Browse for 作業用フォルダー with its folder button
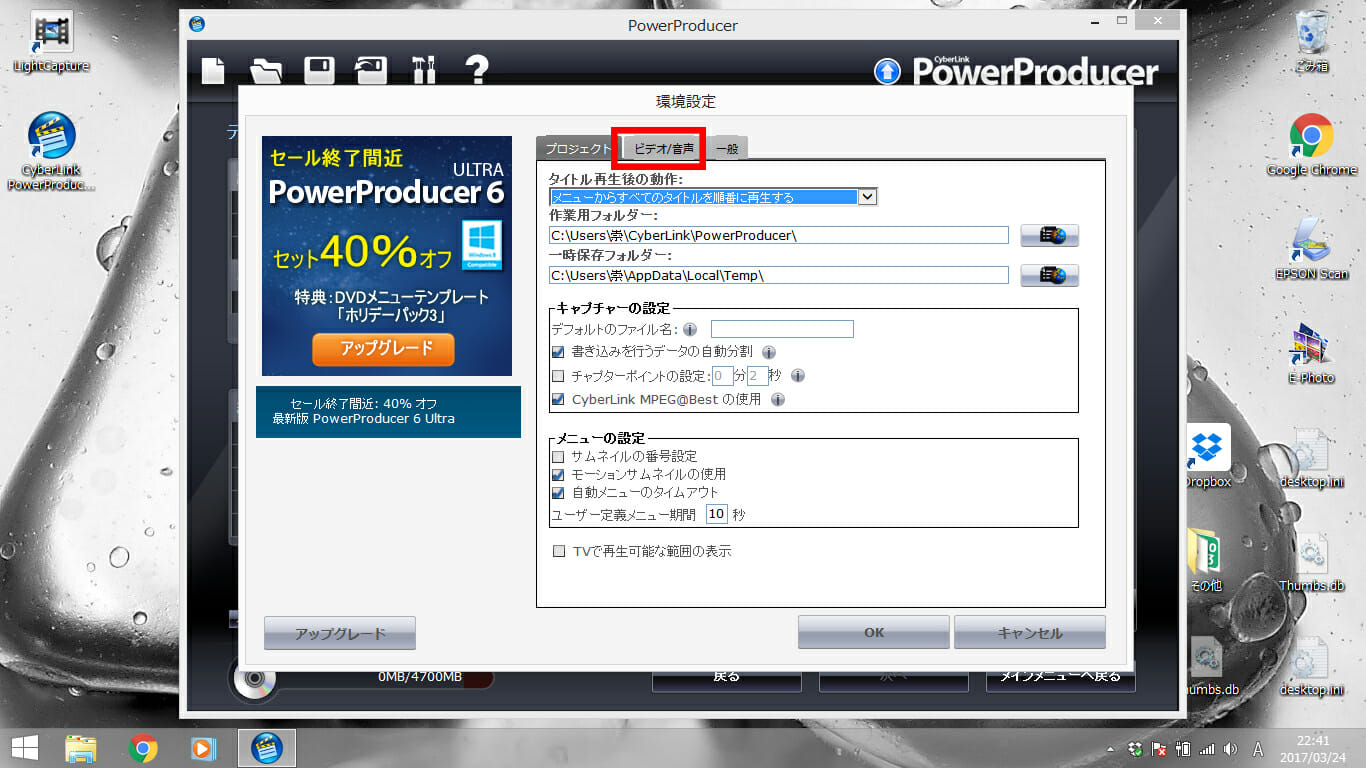The height and width of the screenshot is (768, 1366). click(1049, 236)
